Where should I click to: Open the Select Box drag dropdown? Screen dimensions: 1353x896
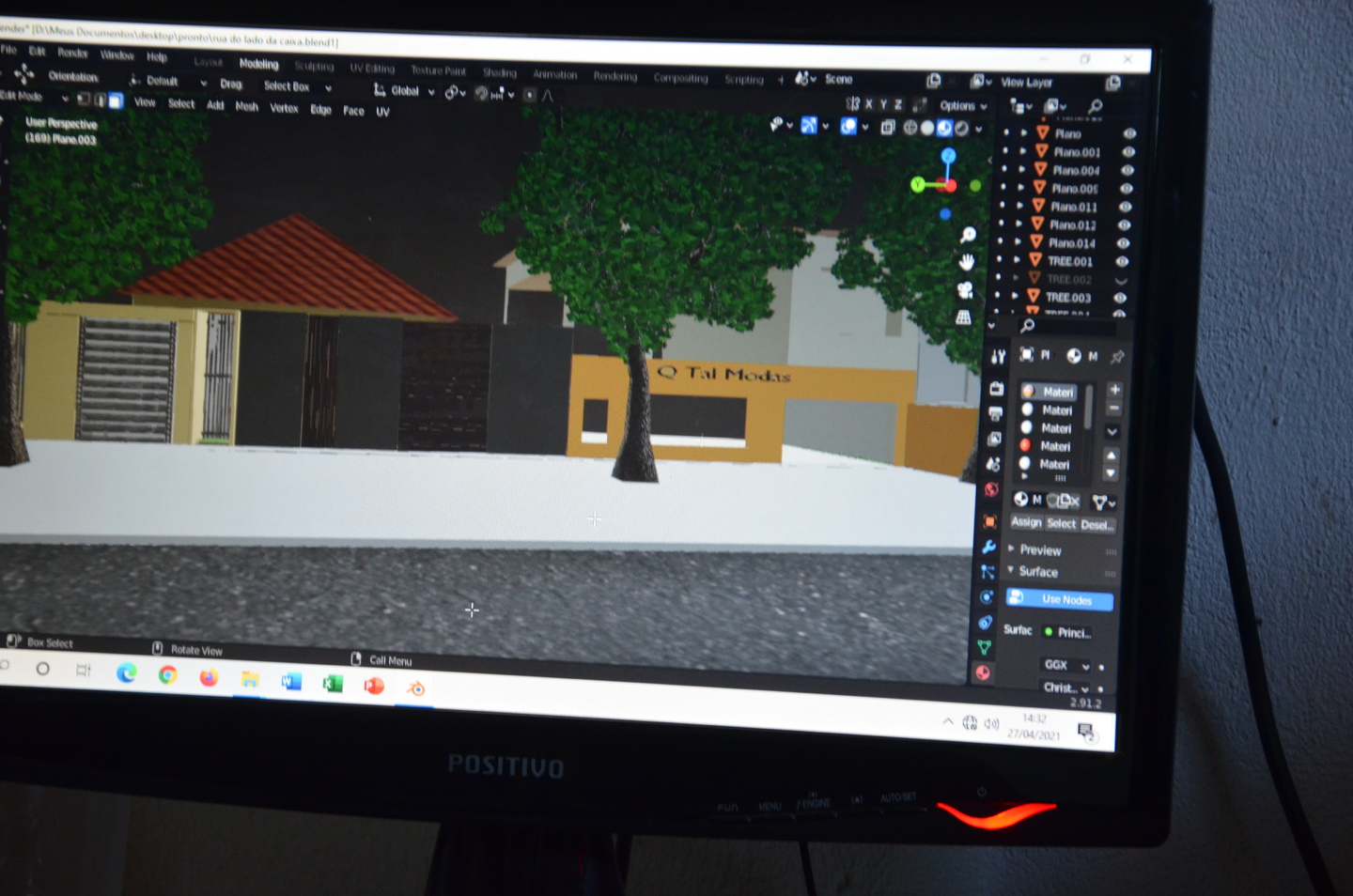(297, 86)
